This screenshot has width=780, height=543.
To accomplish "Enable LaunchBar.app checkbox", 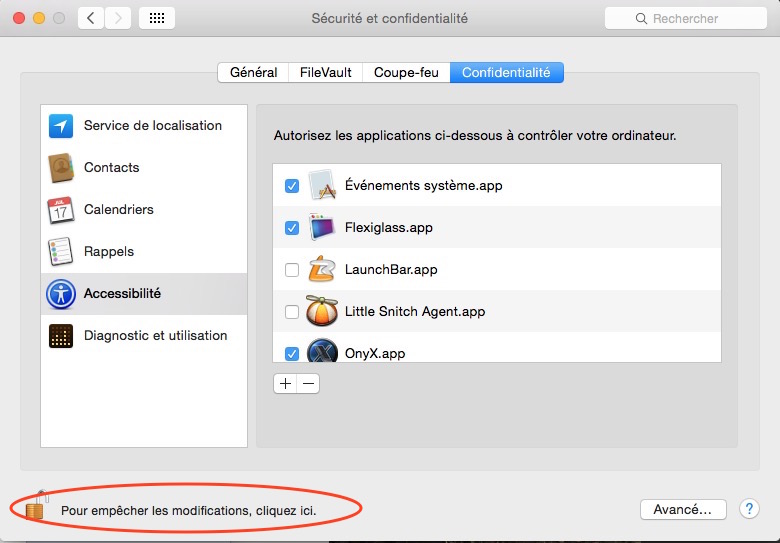I will pos(292,270).
